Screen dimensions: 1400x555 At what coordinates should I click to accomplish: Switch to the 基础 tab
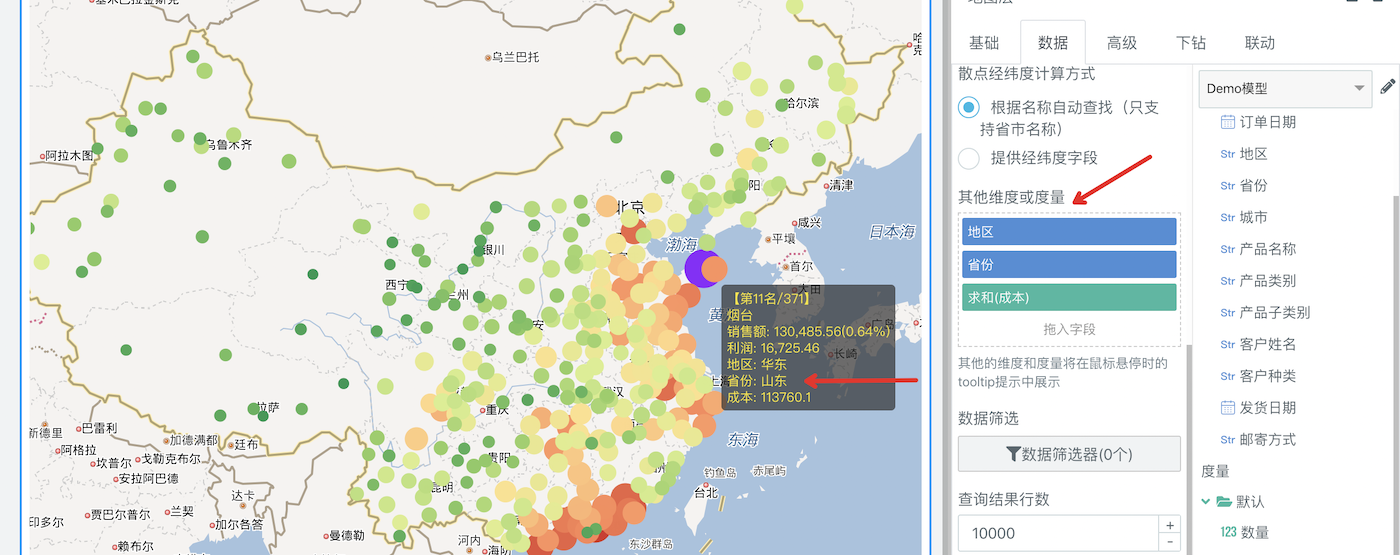point(983,43)
